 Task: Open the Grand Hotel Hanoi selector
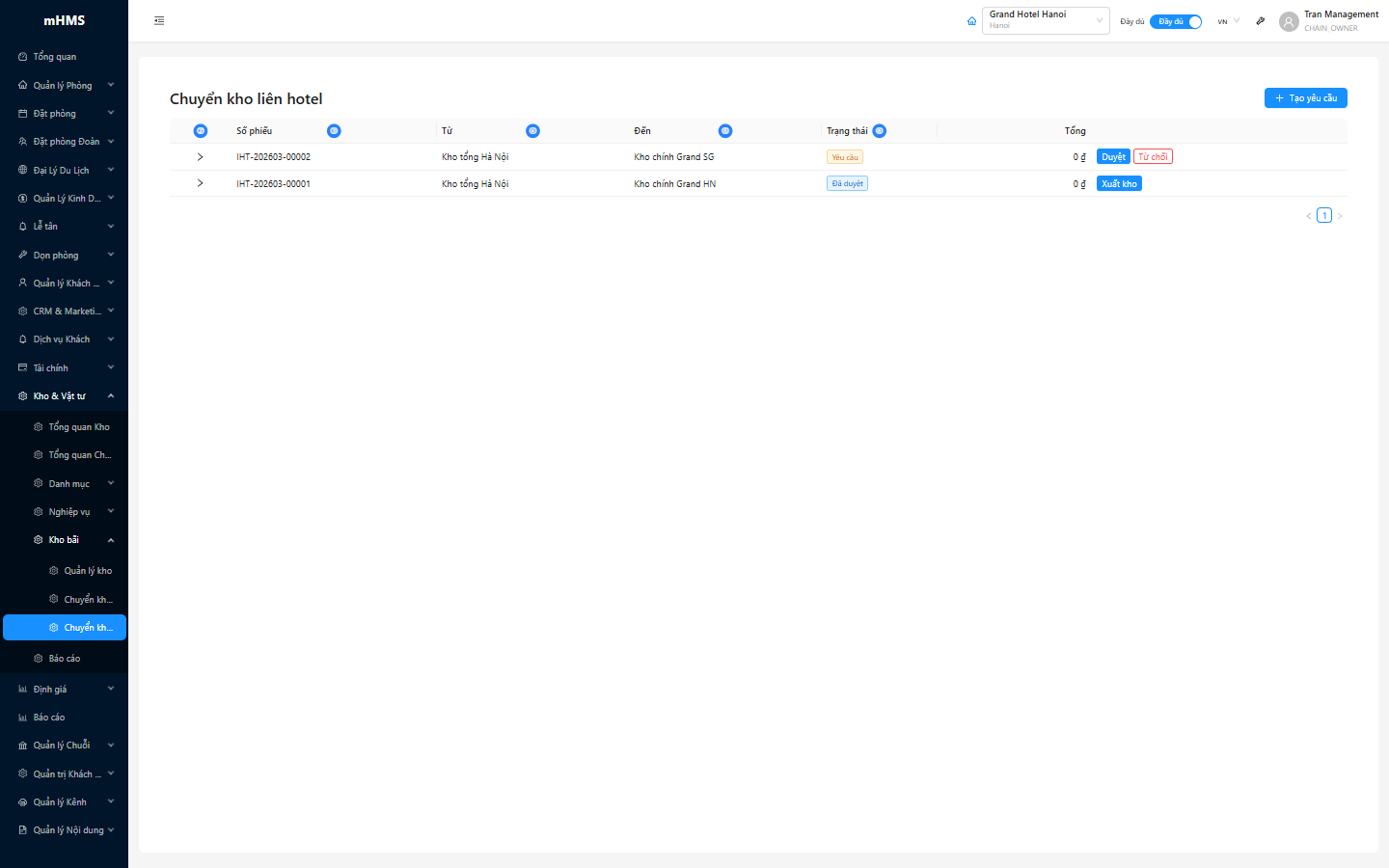(x=1045, y=20)
